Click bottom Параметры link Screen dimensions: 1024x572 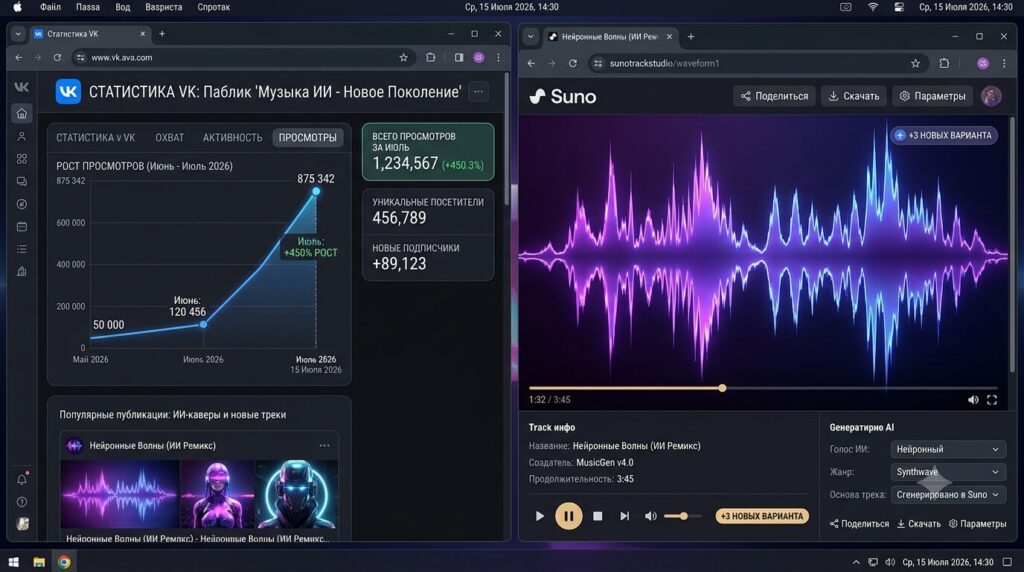[978, 524]
